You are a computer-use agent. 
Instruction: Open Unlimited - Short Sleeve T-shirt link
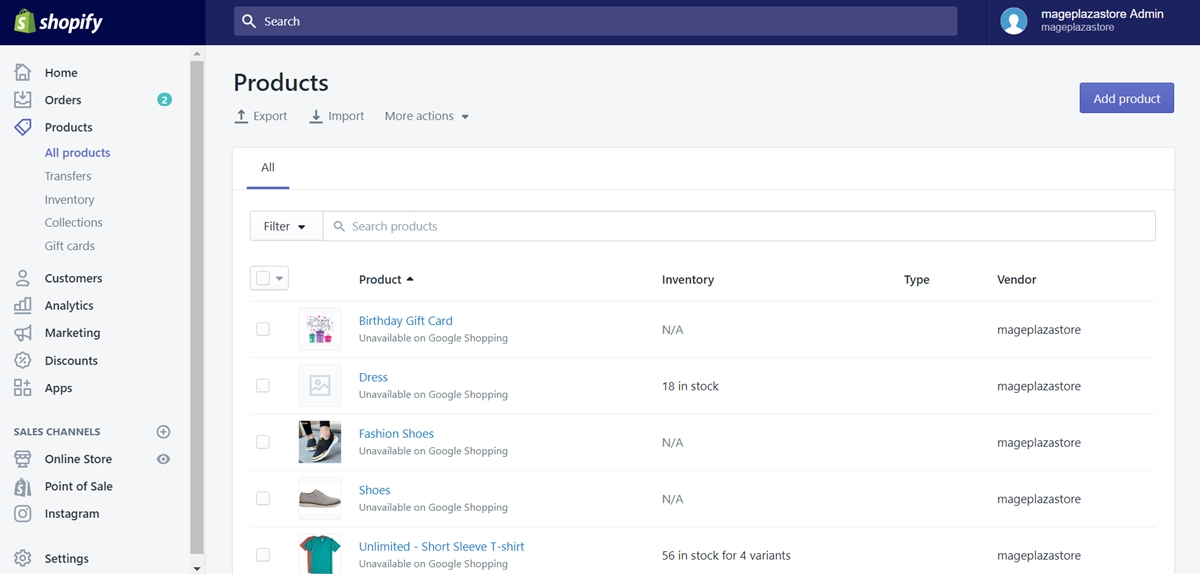pos(442,547)
